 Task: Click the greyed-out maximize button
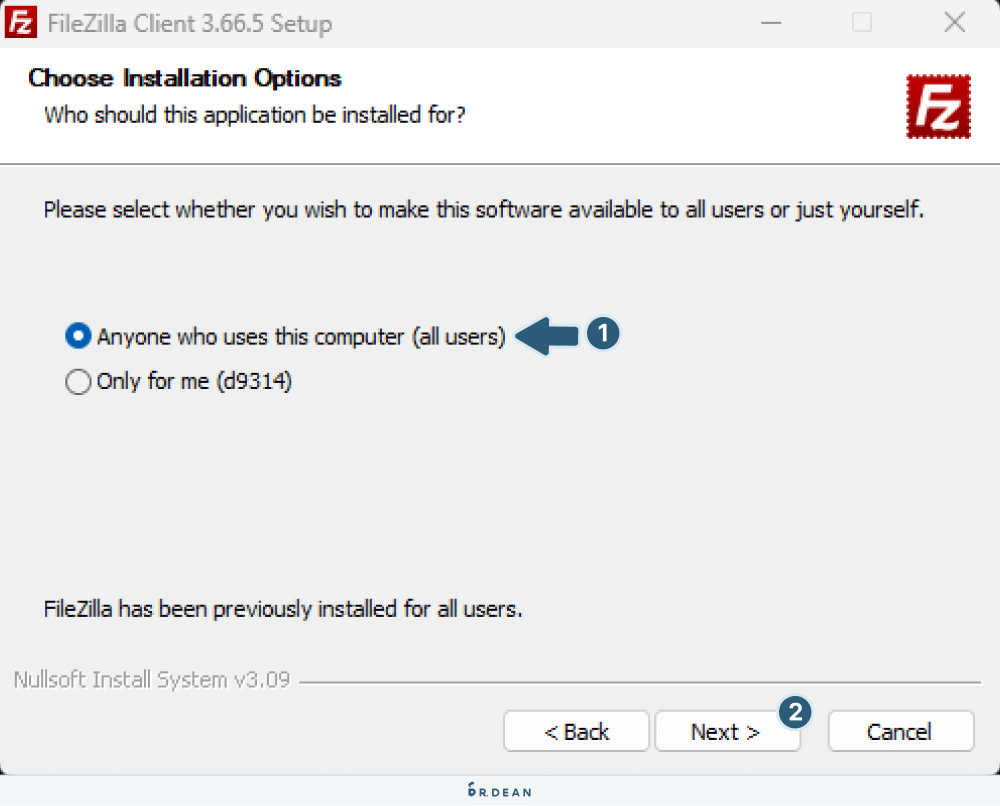861,22
